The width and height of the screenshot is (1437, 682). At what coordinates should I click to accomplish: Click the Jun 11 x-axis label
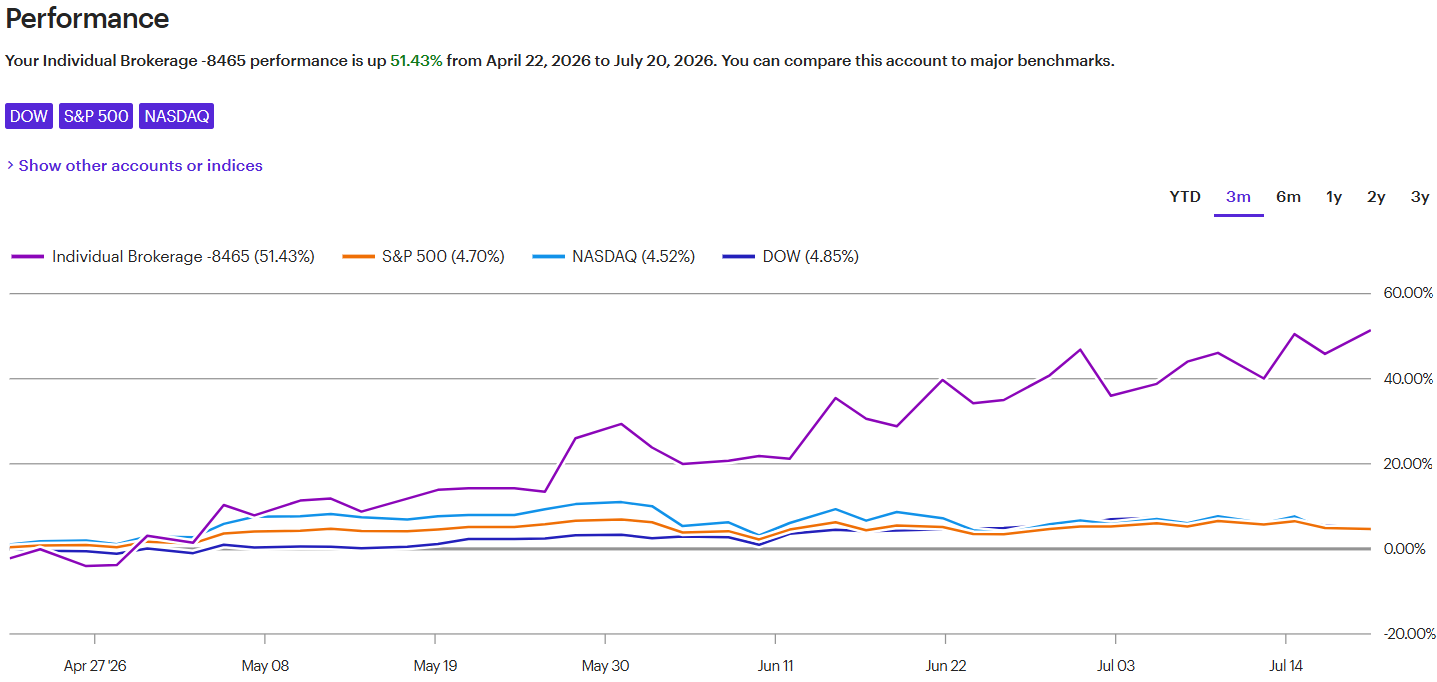(x=775, y=666)
